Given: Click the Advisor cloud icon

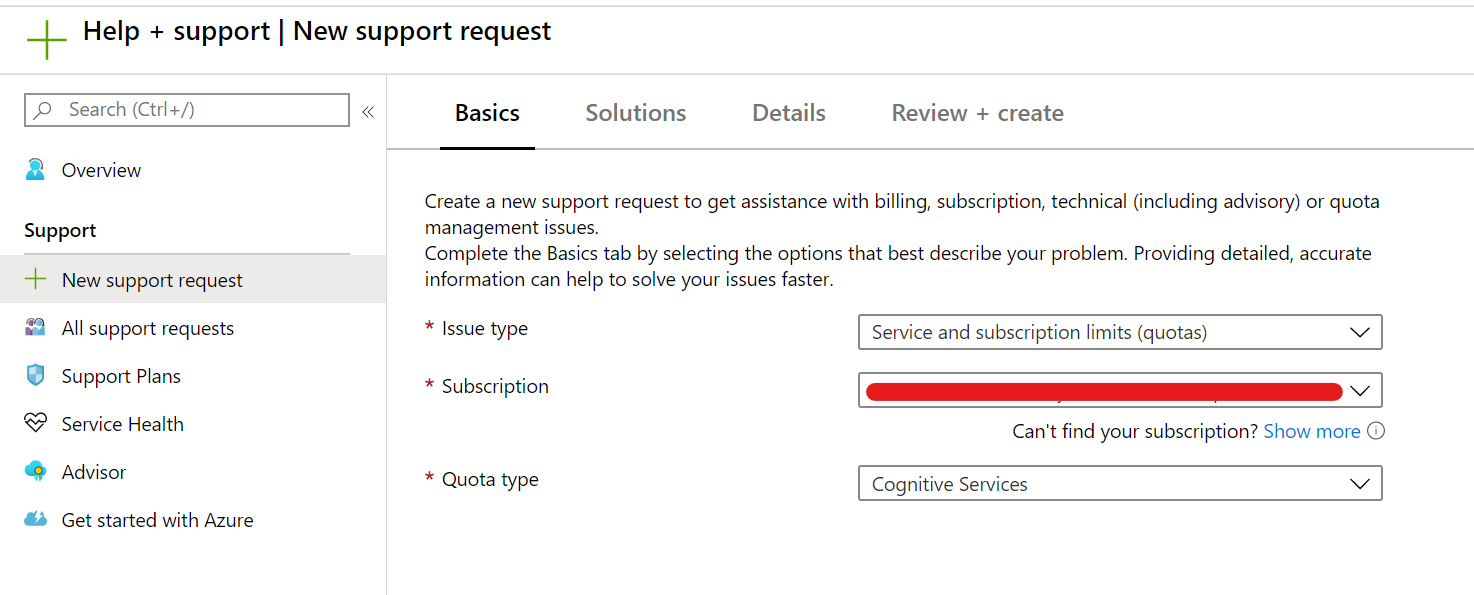Looking at the screenshot, I should (36, 471).
